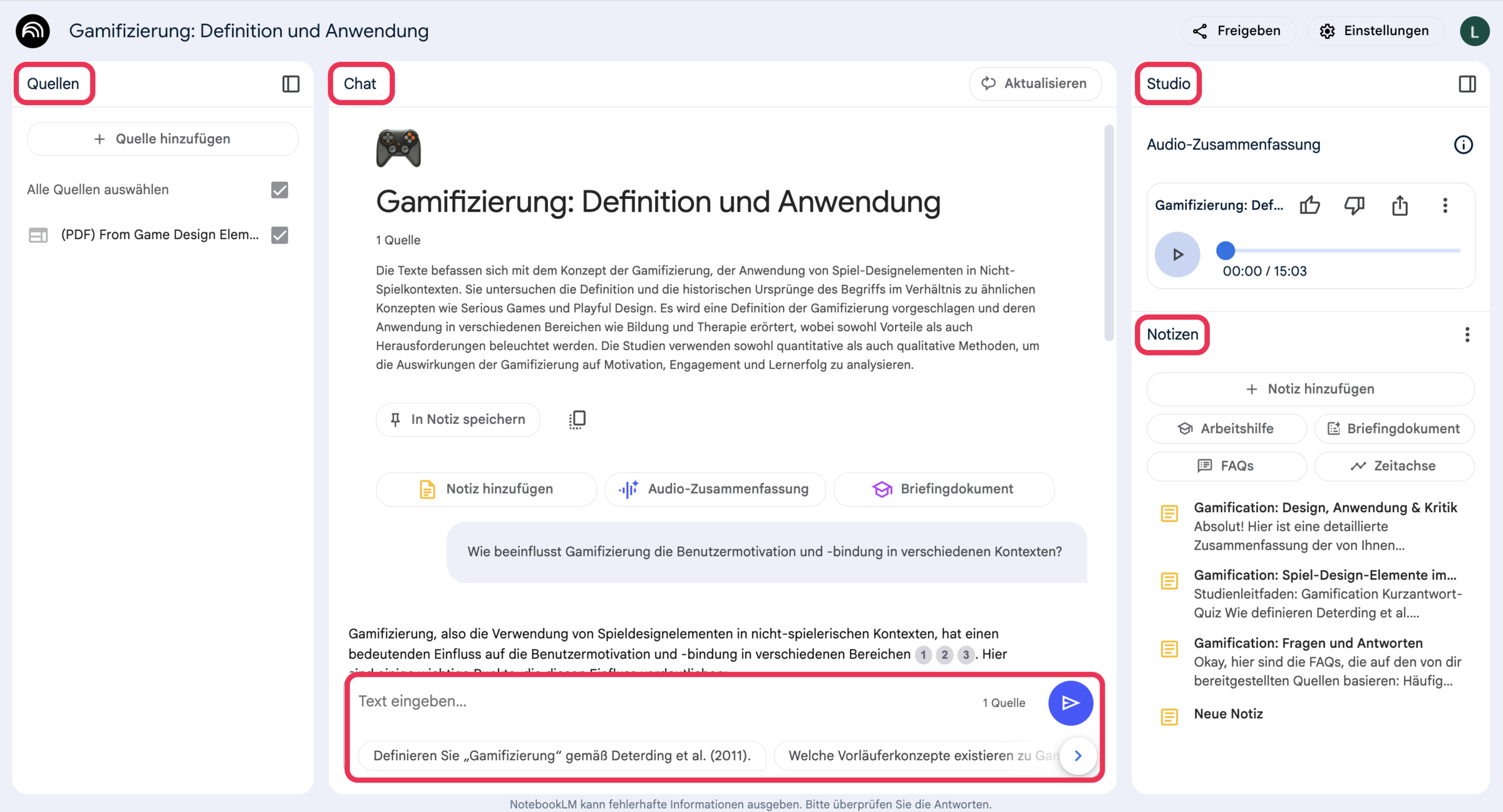Image resolution: width=1503 pixels, height=812 pixels.
Task: Send the chat message with the arrow button
Action: (x=1070, y=702)
